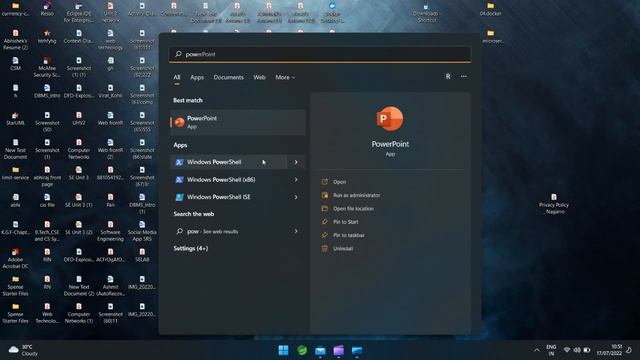Viewport: 640px width, 360px height.
Task: Open the More filter dropdown
Action: point(285,77)
